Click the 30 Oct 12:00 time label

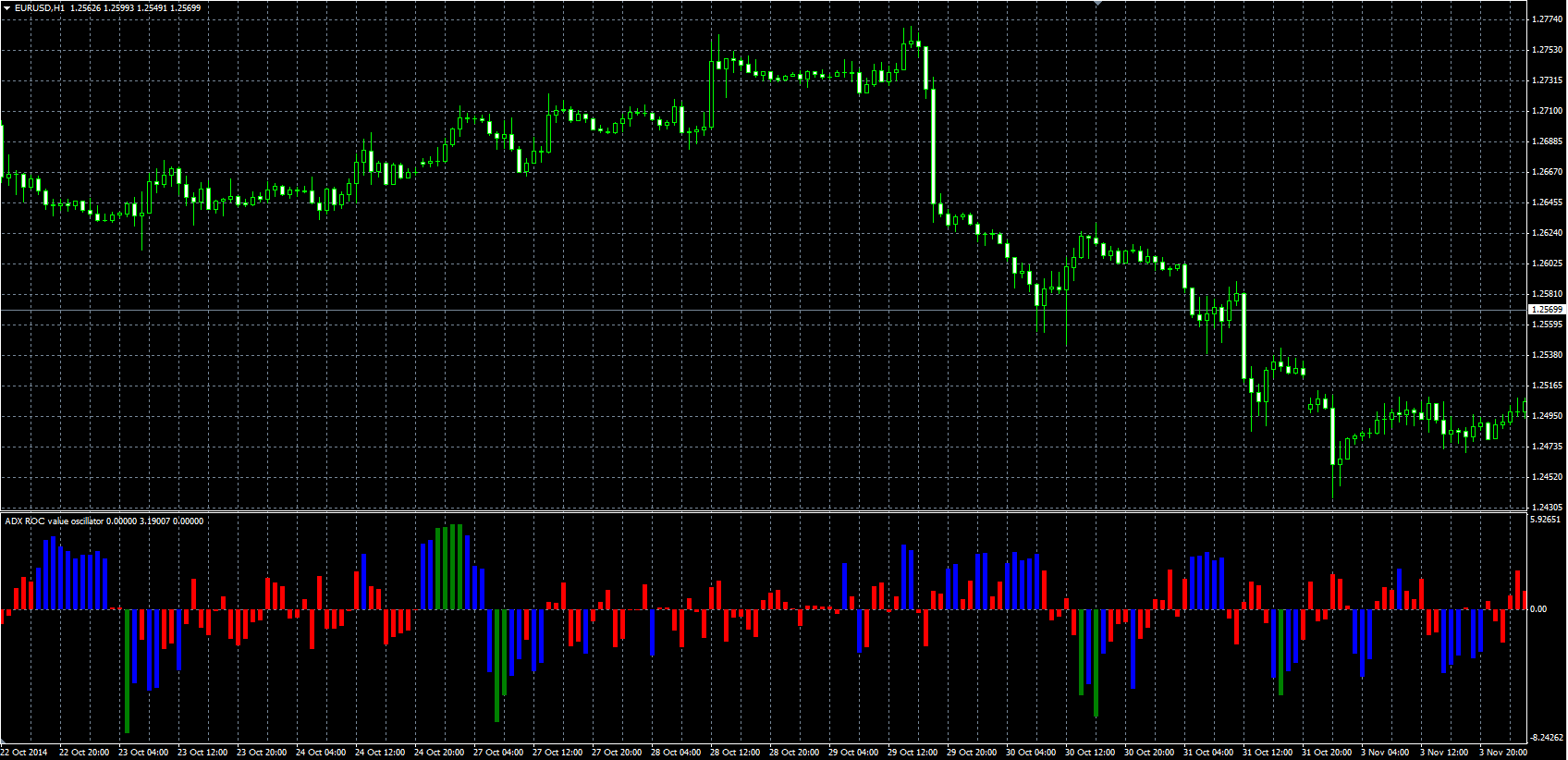[1090, 753]
